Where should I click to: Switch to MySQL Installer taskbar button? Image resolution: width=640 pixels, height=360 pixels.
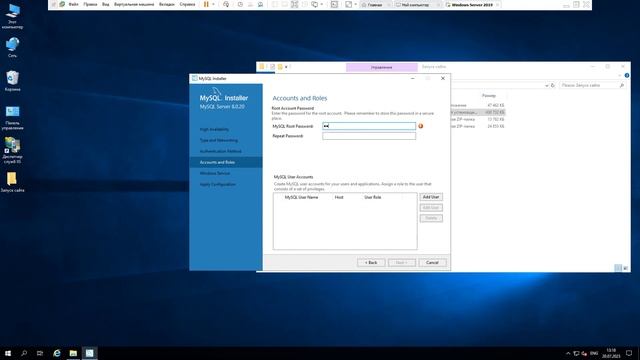[89, 353]
